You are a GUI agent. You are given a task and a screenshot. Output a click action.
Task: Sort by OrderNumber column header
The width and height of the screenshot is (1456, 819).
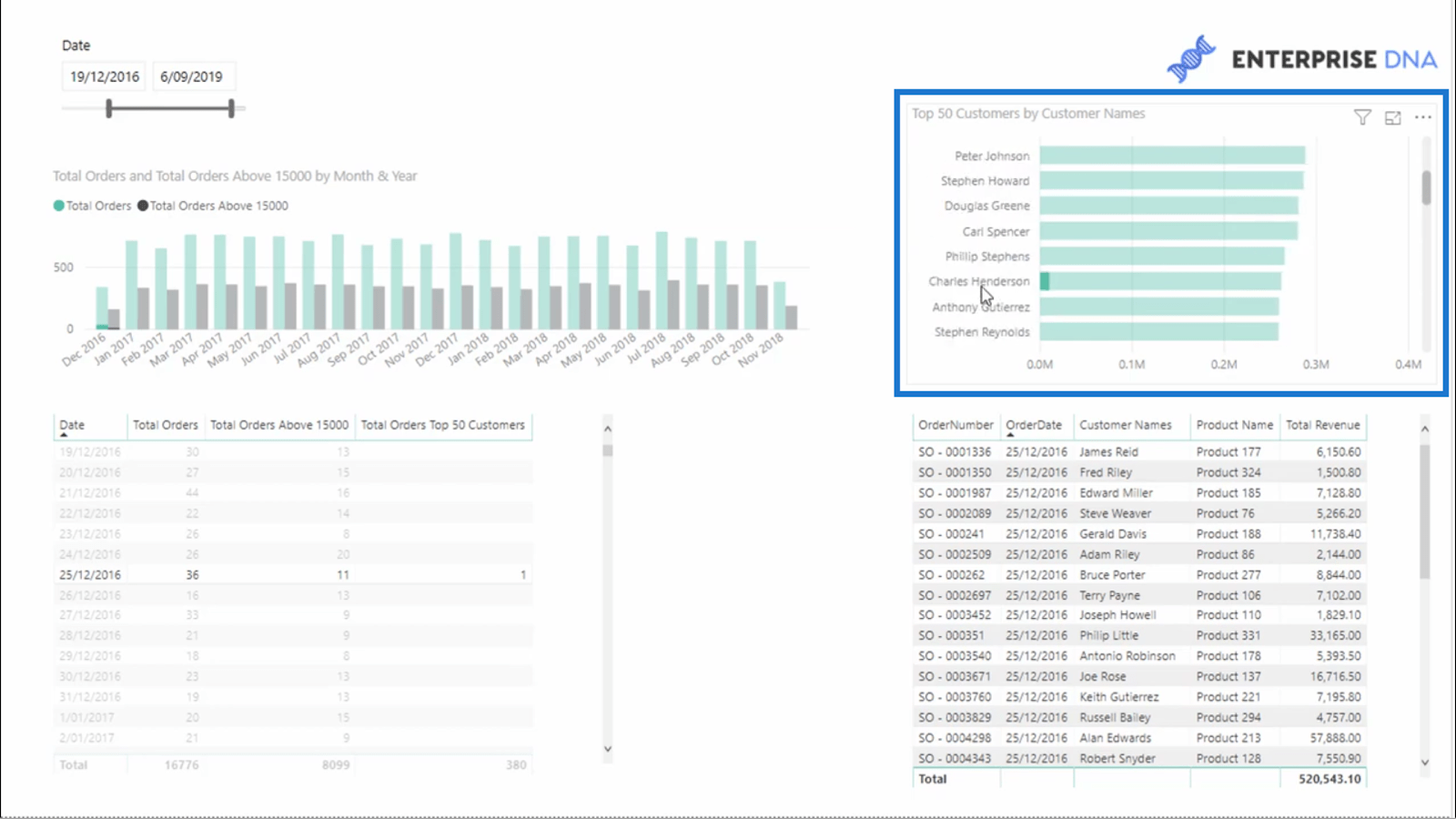click(955, 425)
